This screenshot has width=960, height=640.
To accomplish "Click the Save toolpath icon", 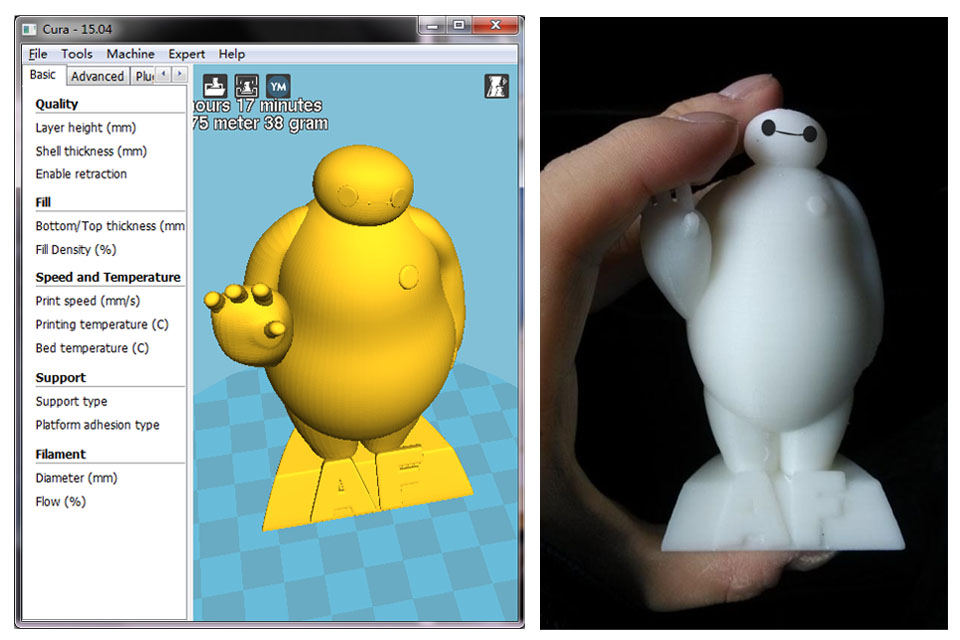I will tap(246, 86).
